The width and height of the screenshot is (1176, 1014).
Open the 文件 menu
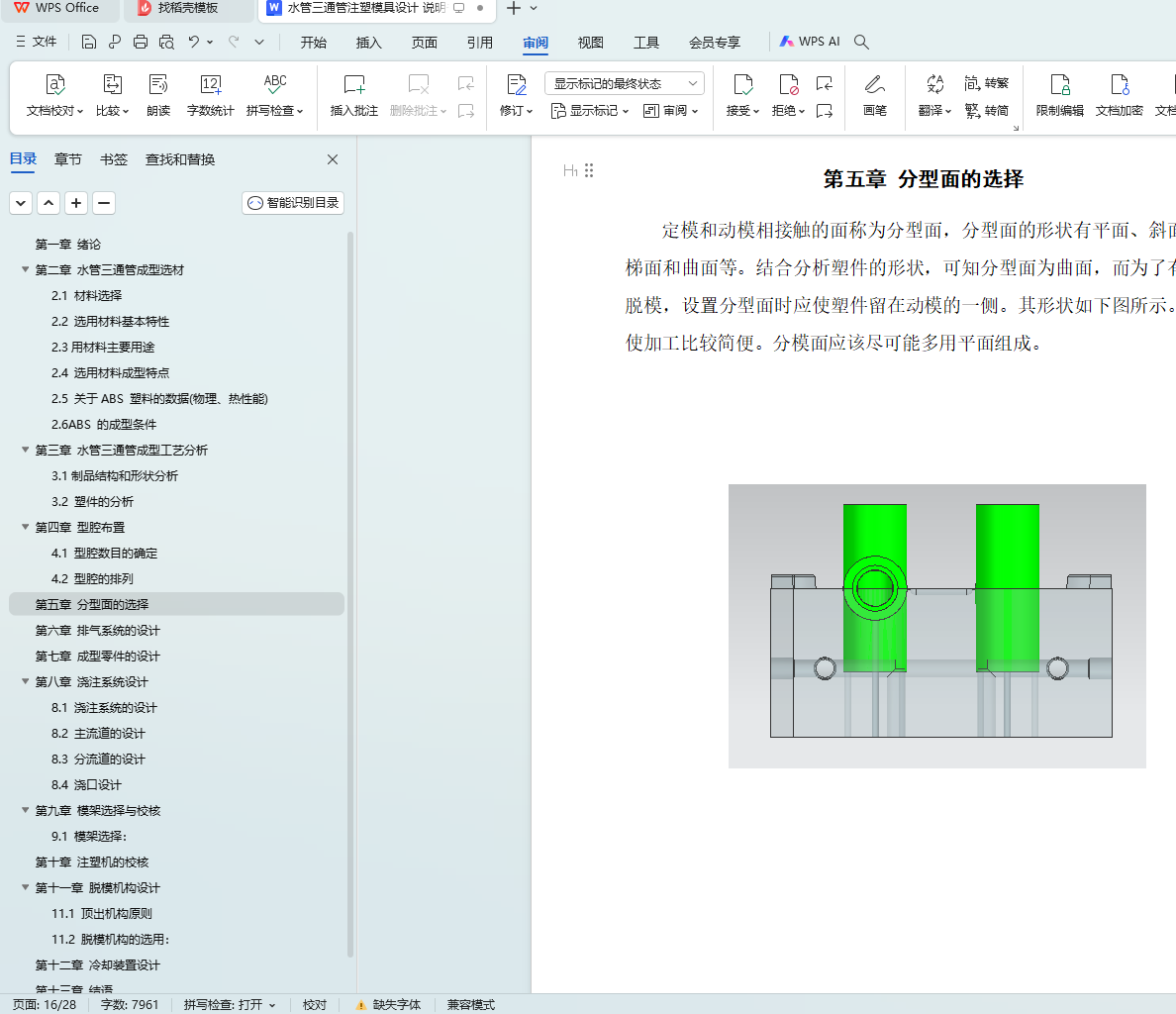click(36, 42)
